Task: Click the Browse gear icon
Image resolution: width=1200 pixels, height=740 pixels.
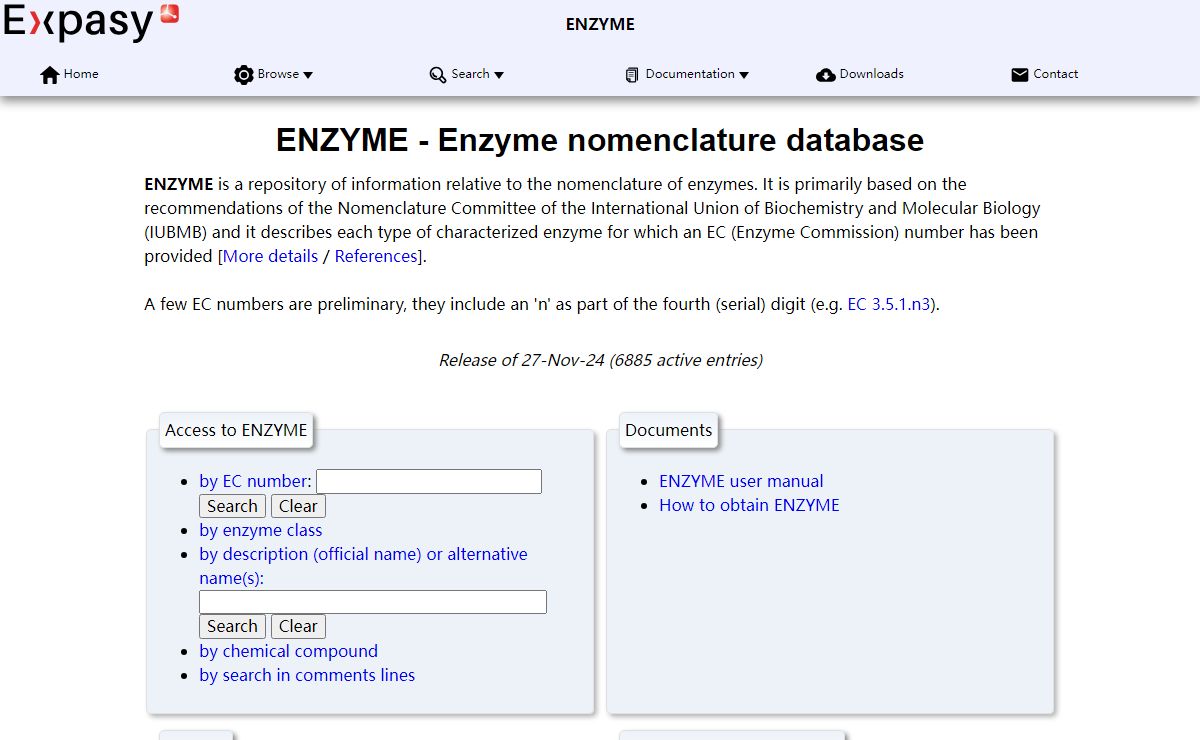Action: click(244, 75)
